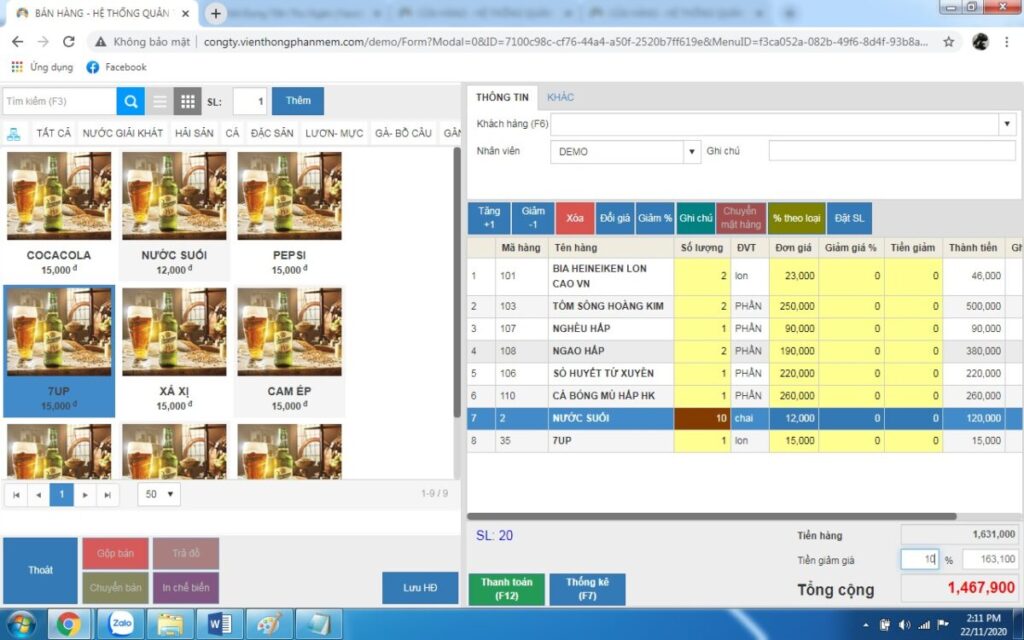Click the browser address bar URL
The width and height of the screenshot is (1024, 640).
coord(566,42)
